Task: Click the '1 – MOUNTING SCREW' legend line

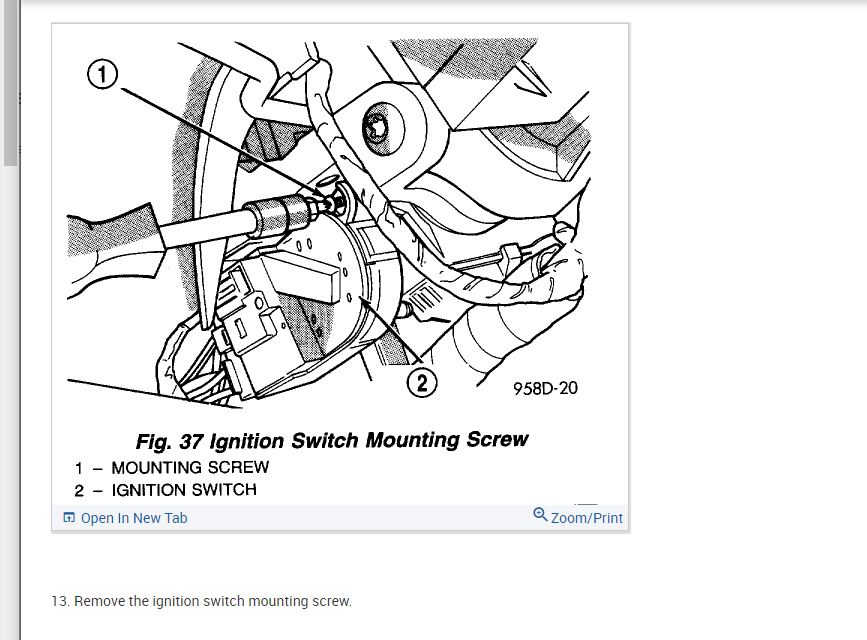Action: pos(172,468)
